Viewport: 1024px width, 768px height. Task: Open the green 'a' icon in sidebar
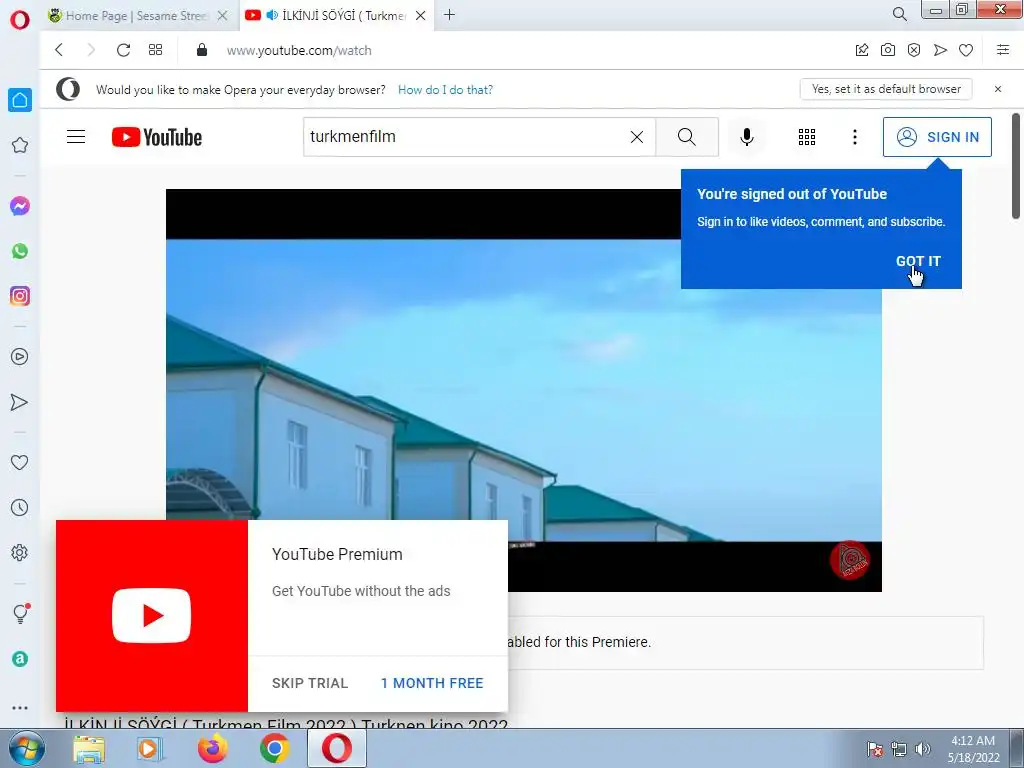[20, 659]
